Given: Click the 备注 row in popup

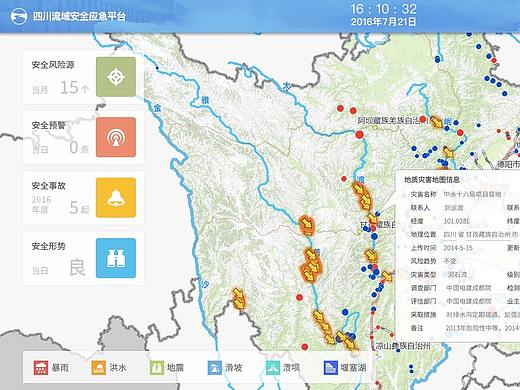Looking at the screenshot, I should [465, 328].
